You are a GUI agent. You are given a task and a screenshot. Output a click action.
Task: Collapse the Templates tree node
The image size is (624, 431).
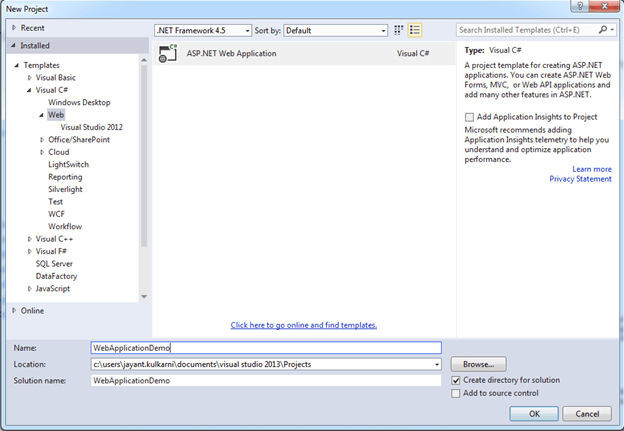click(x=16, y=65)
